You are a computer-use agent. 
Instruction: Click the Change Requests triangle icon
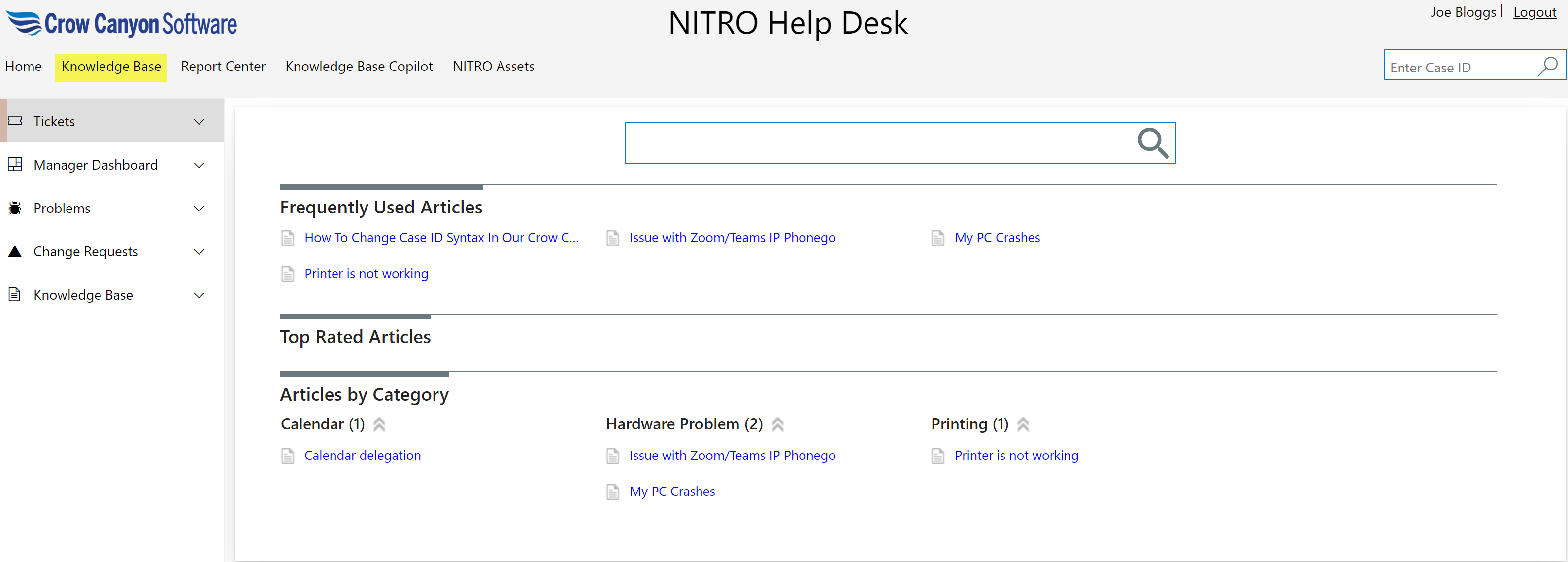pos(15,251)
